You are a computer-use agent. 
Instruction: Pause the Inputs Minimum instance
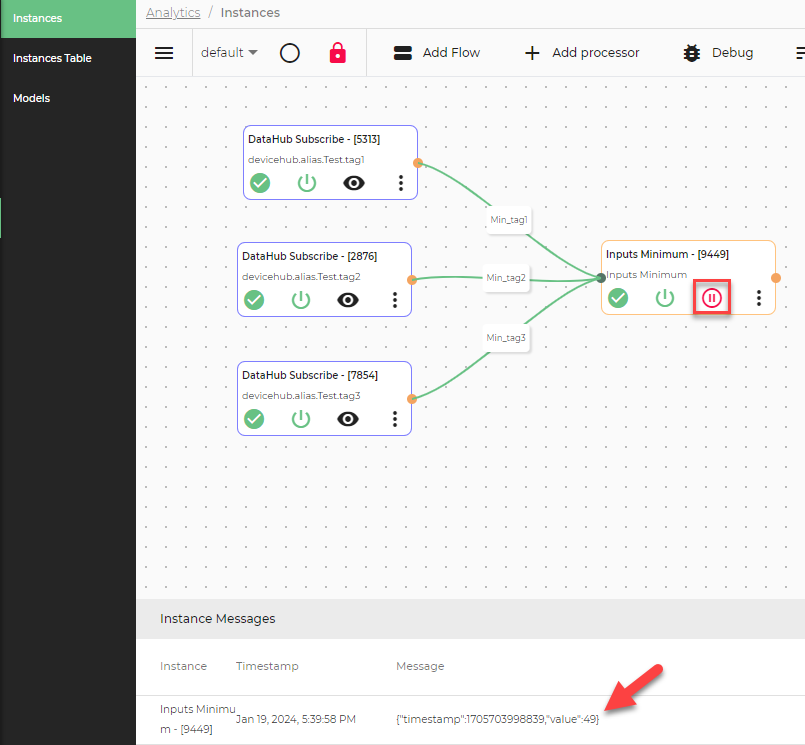pos(711,297)
